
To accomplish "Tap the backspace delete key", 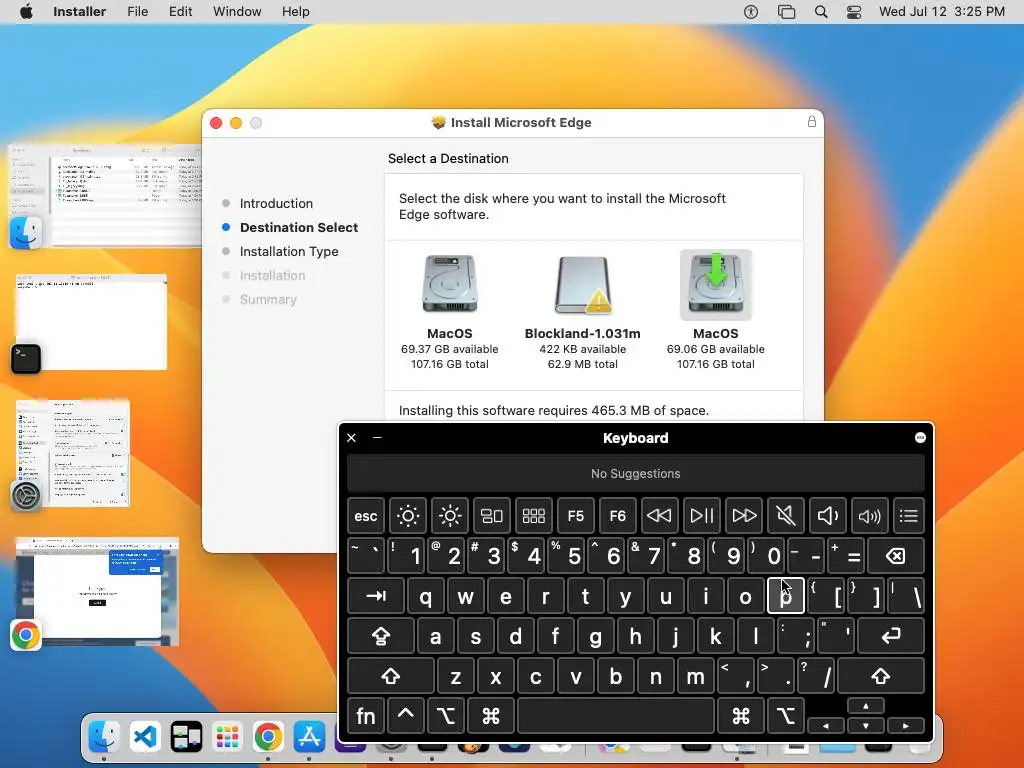I will coord(895,556).
